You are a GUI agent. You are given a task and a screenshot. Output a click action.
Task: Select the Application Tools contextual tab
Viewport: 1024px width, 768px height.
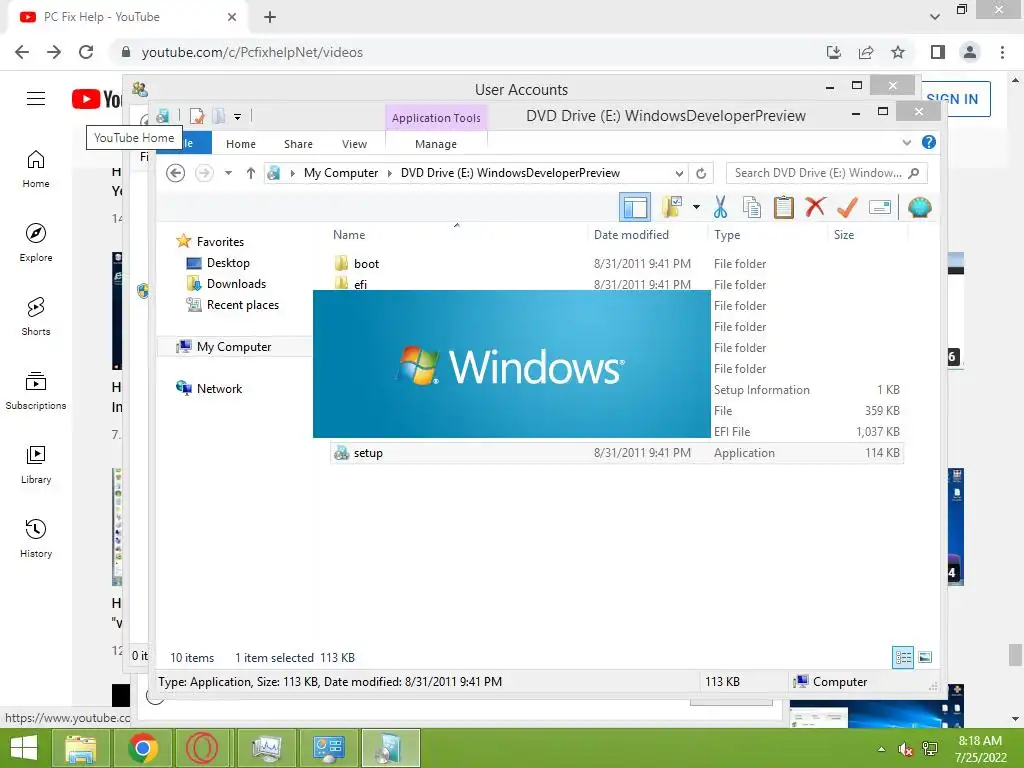click(x=436, y=118)
